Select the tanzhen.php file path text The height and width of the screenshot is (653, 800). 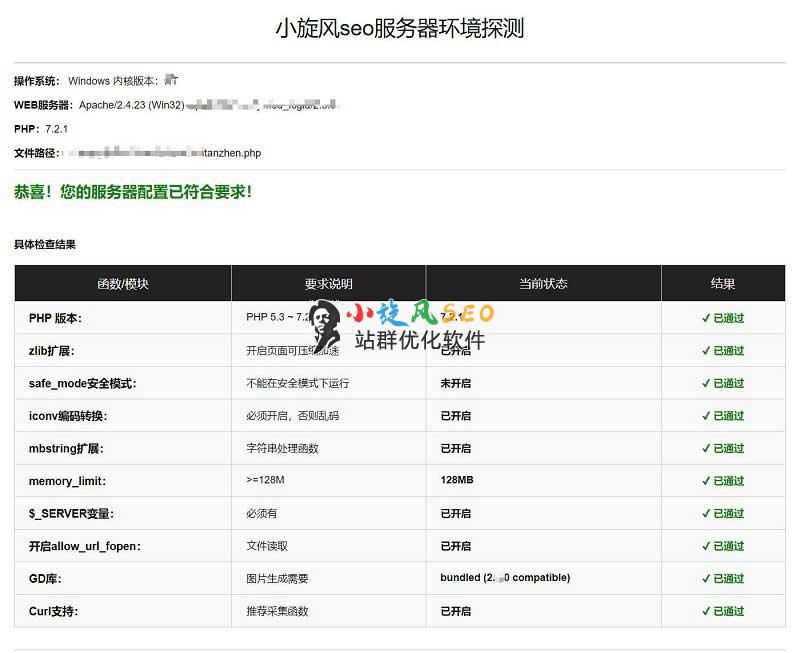pos(232,153)
